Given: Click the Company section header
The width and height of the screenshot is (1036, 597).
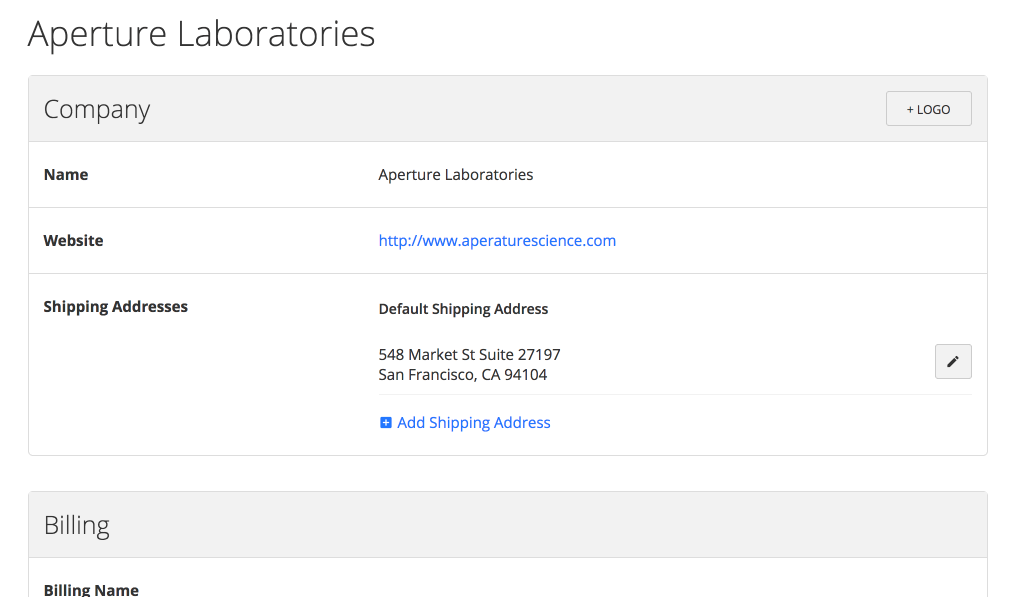Looking at the screenshot, I should point(96,110).
